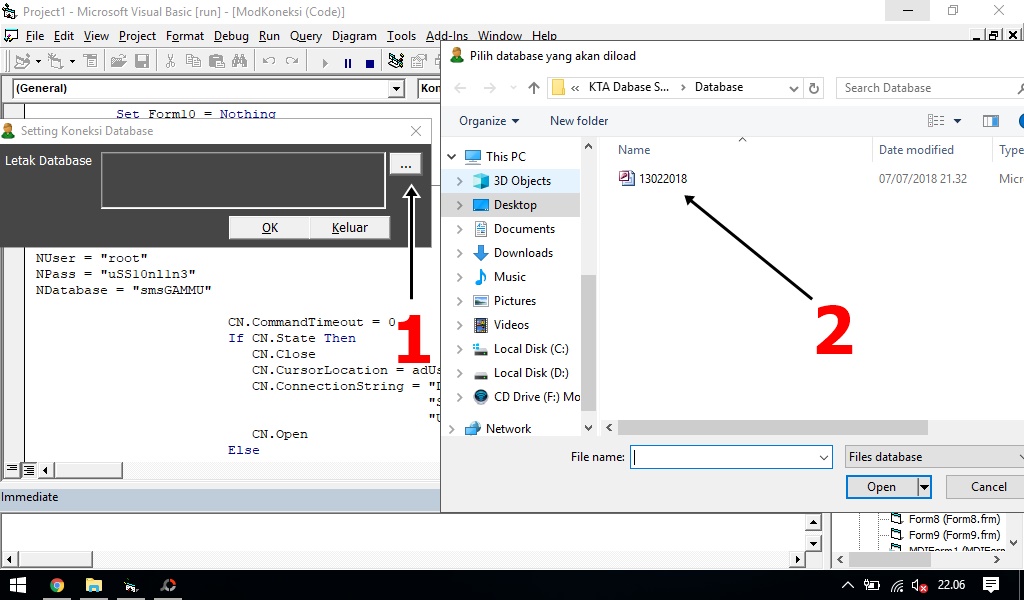Select Full Module View toggle in code window
Screen dimensions: 1024x600
click(x=29, y=469)
